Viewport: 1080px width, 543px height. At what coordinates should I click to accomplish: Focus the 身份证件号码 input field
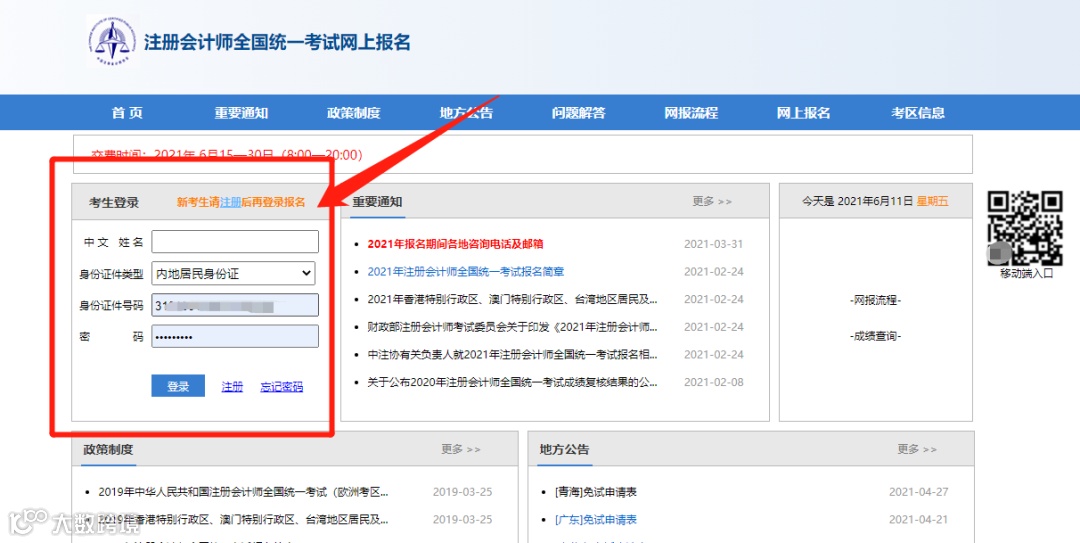[x=235, y=305]
